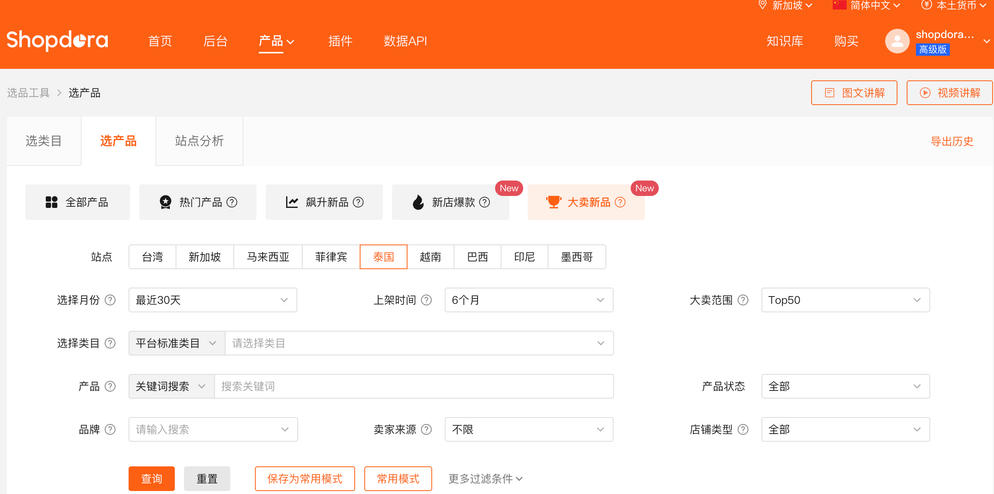Click help icon next to 大卖新品
The height and width of the screenshot is (494, 994).
(x=620, y=202)
